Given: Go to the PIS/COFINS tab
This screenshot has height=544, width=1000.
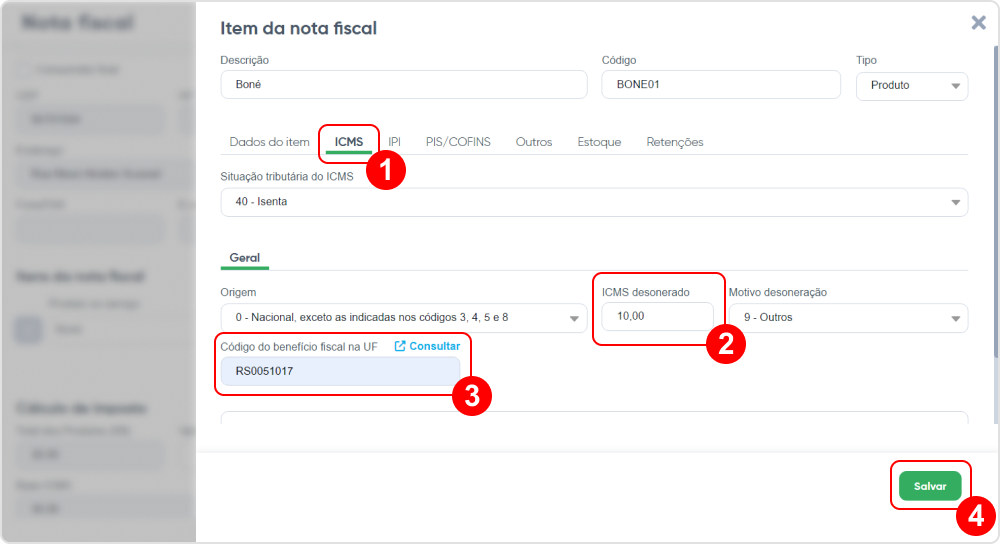Looking at the screenshot, I should pos(458,142).
